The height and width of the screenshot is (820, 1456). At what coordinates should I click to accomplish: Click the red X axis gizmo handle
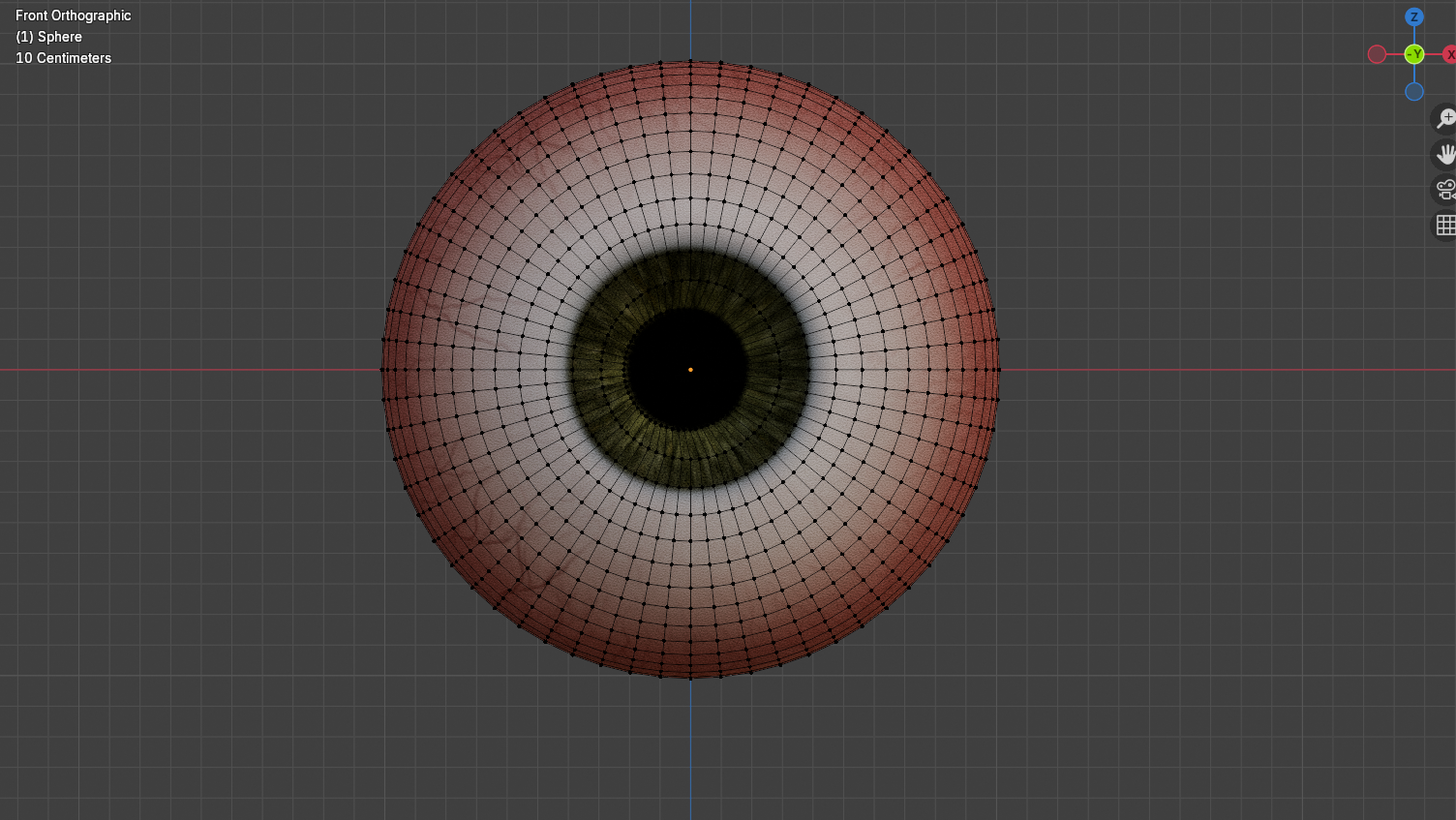point(1450,54)
